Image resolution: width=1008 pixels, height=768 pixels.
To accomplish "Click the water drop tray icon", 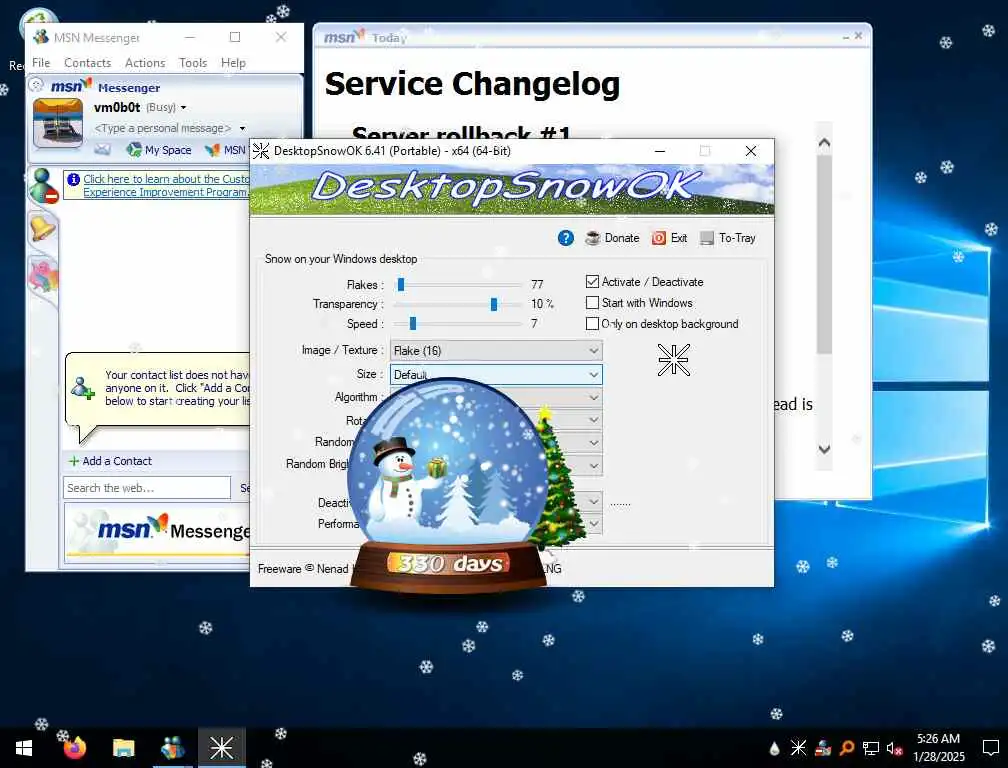I will tap(774, 748).
